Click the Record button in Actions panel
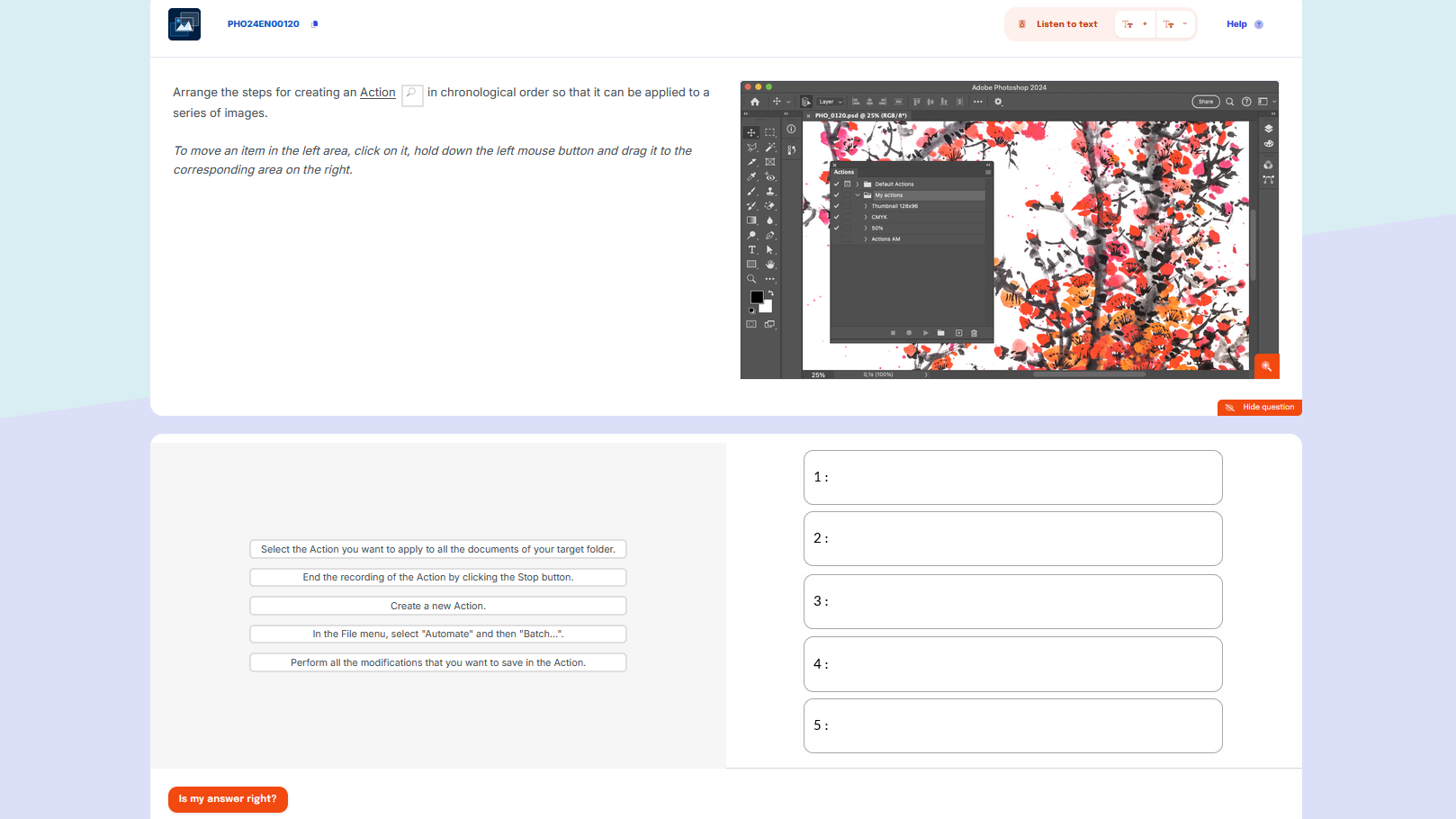Image resolution: width=1456 pixels, height=819 pixels. (x=909, y=333)
